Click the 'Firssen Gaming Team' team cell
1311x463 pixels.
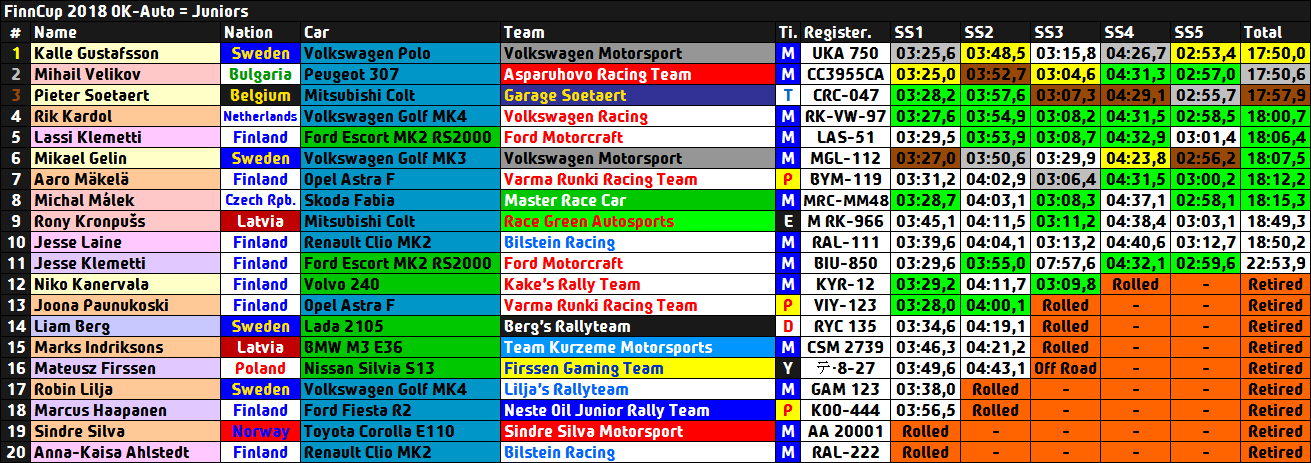coord(637,368)
